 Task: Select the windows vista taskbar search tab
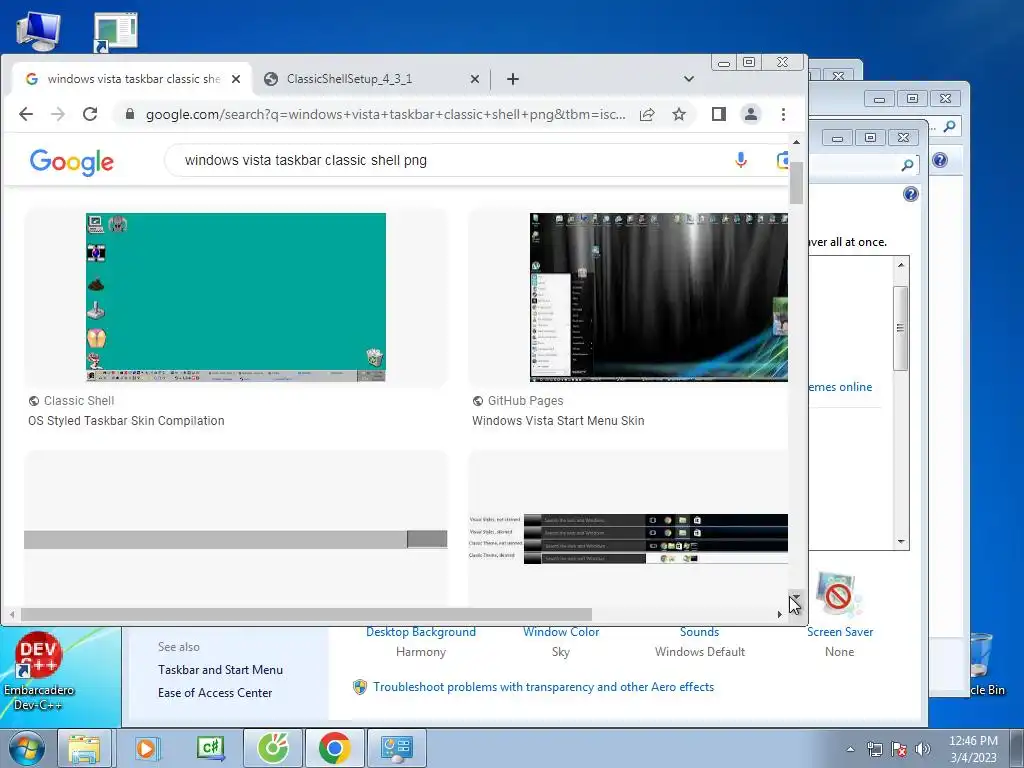tap(133, 79)
